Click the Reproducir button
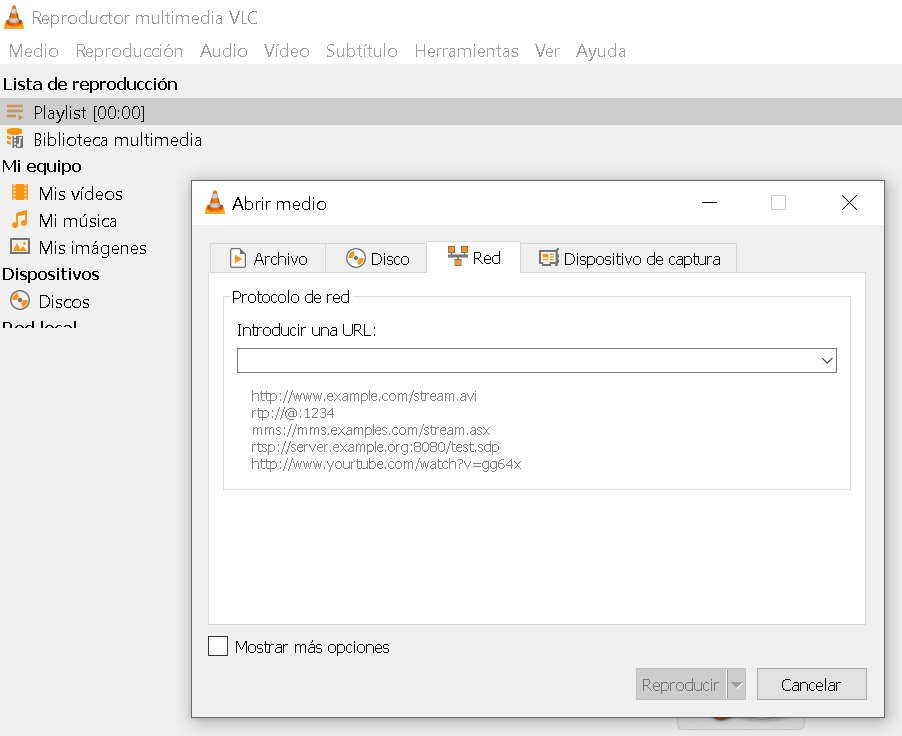 [681, 685]
